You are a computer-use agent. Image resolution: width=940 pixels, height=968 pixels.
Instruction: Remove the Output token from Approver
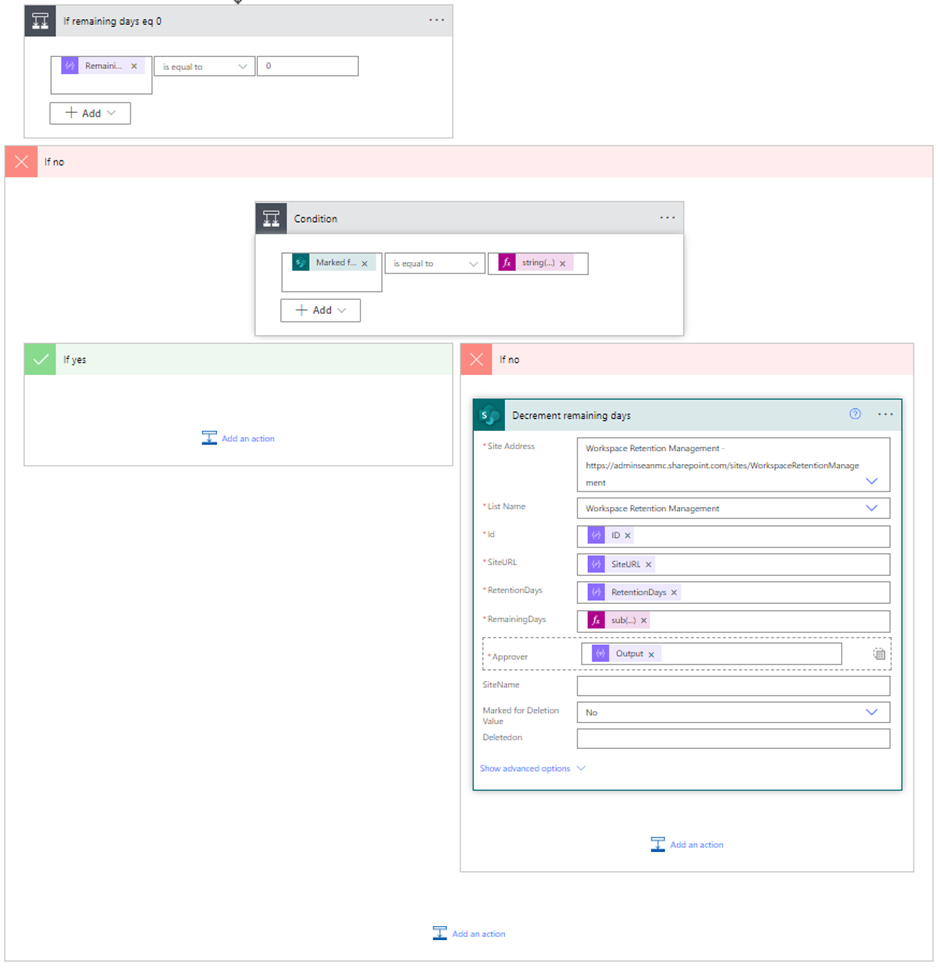coord(651,654)
